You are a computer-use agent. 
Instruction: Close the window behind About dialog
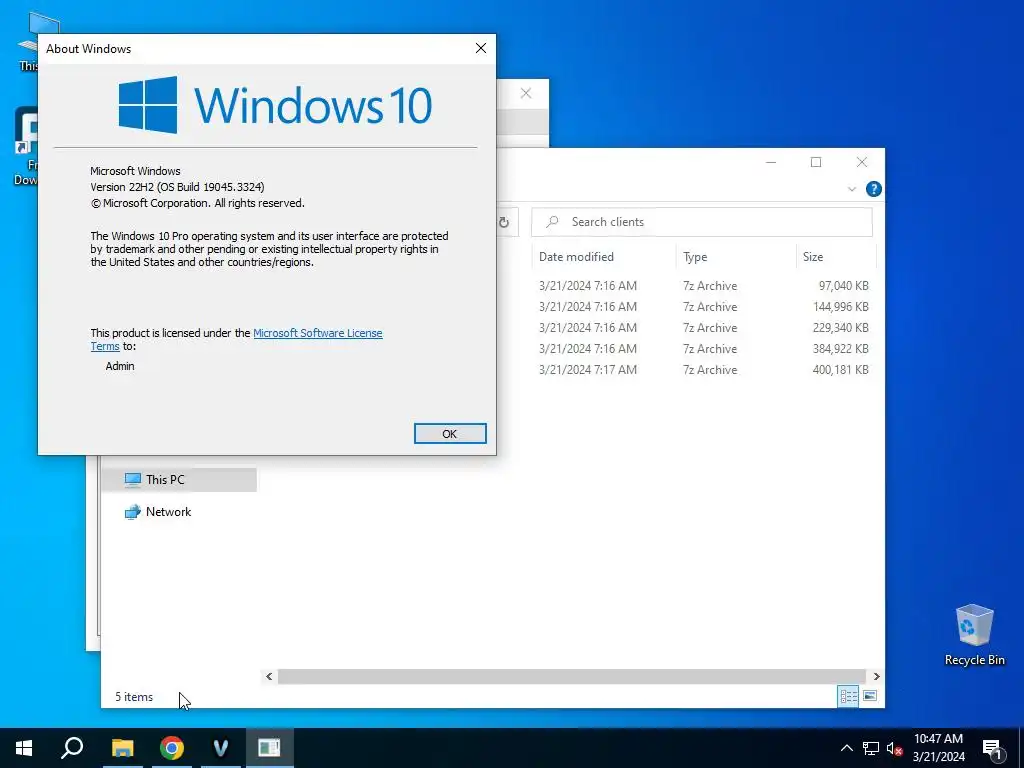pyautogui.click(x=526, y=93)
